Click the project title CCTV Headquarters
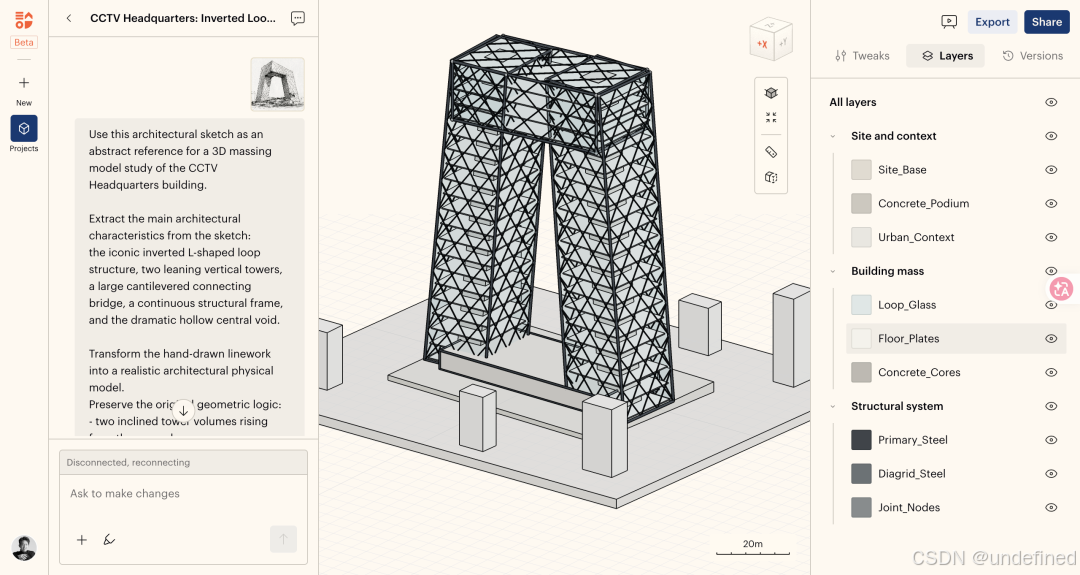This screenshot has height=575, width=1080. pyautogui.click(x=183, y=19)
